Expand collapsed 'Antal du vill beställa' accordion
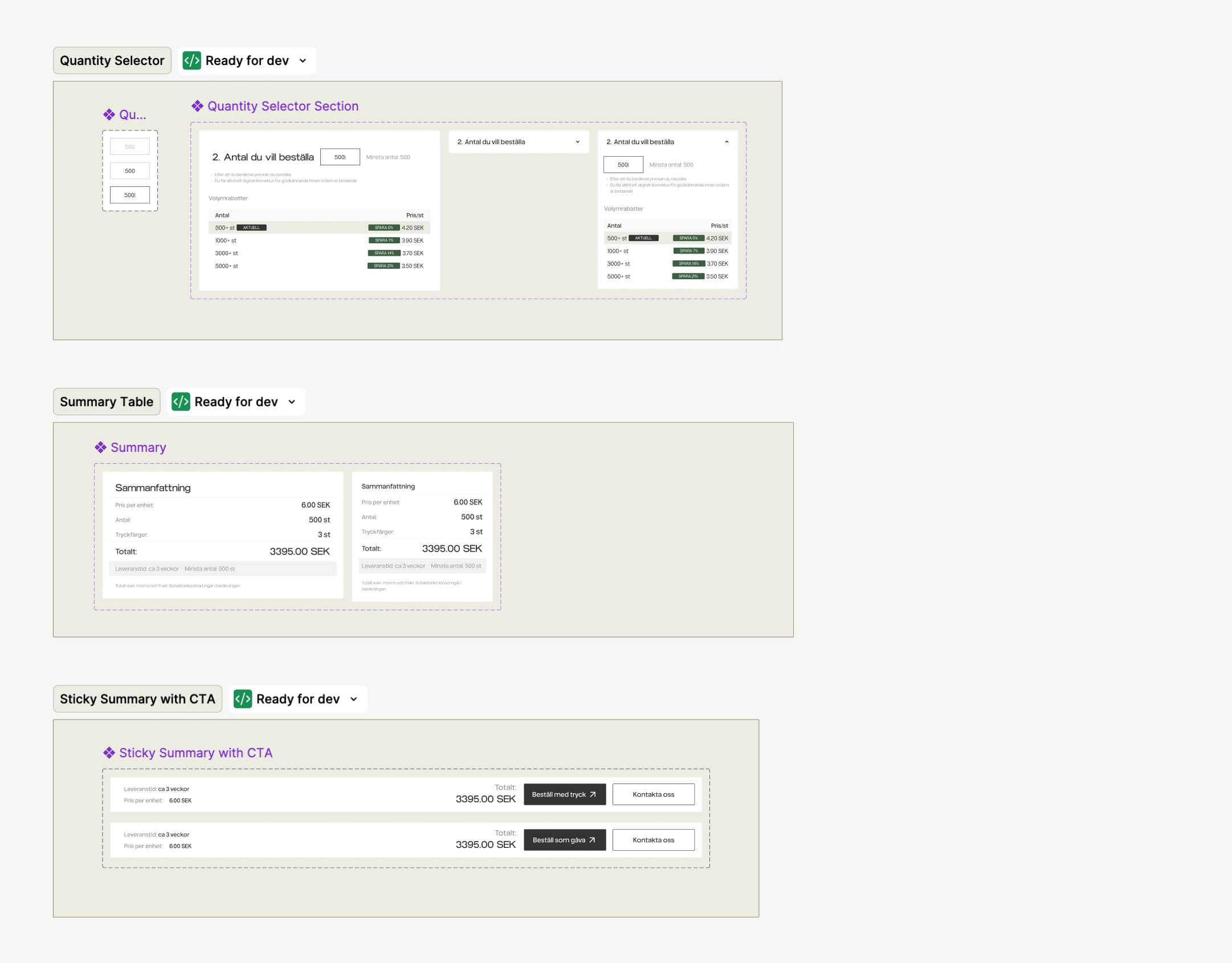 [x=577, y=142]
